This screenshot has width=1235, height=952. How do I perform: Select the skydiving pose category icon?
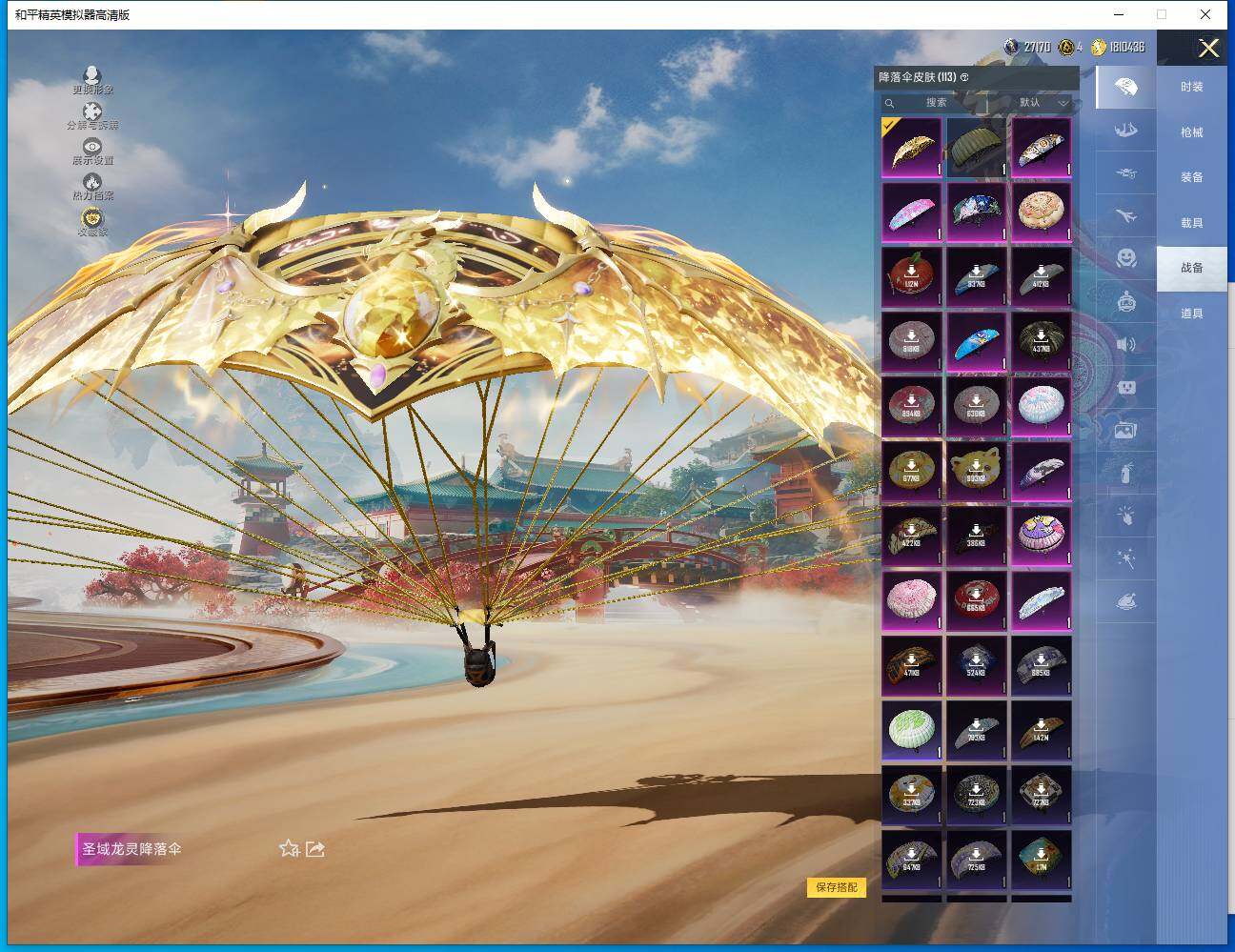pyautogui.click(x=1125, y=131)
